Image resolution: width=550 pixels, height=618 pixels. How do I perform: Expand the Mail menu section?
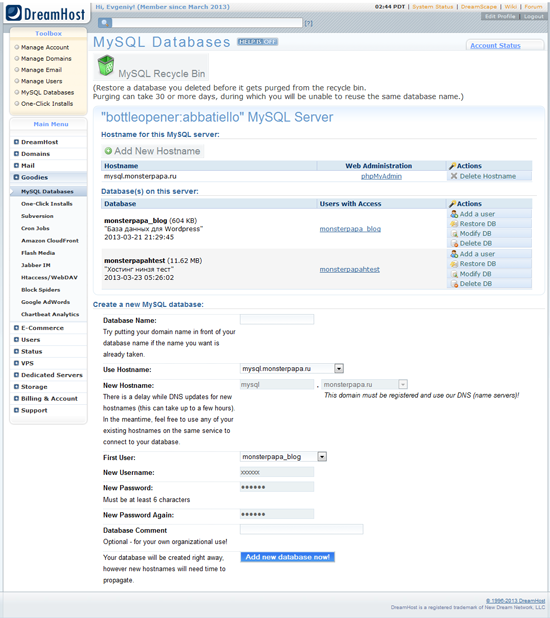point(17,166)
